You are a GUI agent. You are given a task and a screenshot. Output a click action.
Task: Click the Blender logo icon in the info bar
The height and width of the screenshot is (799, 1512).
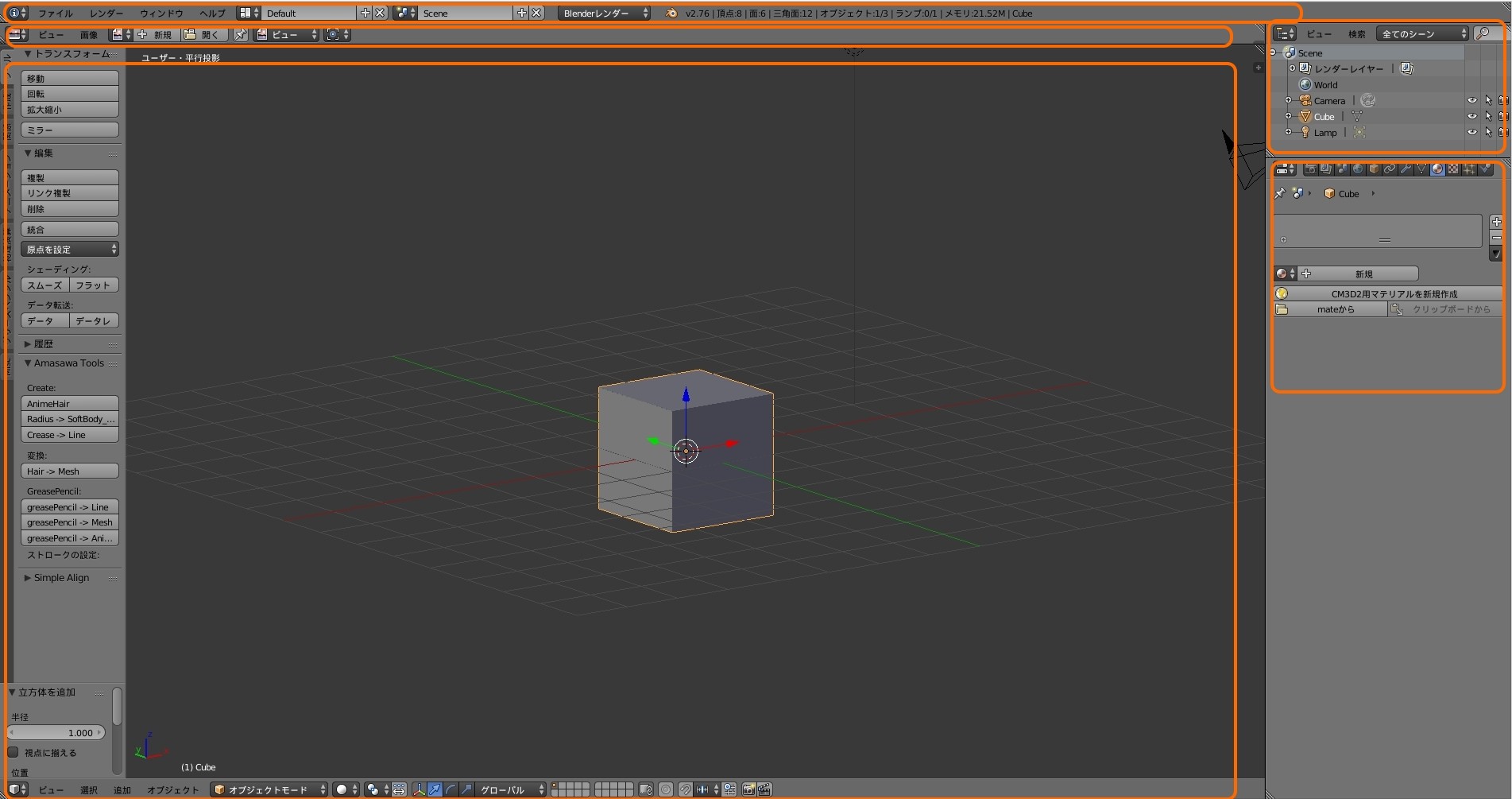coord(671,14)
